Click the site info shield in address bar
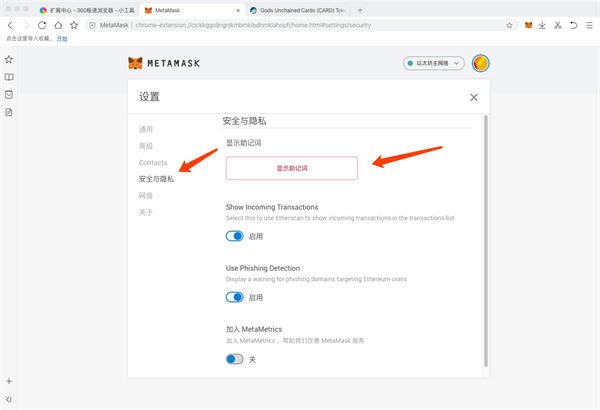 click(92, 25)
